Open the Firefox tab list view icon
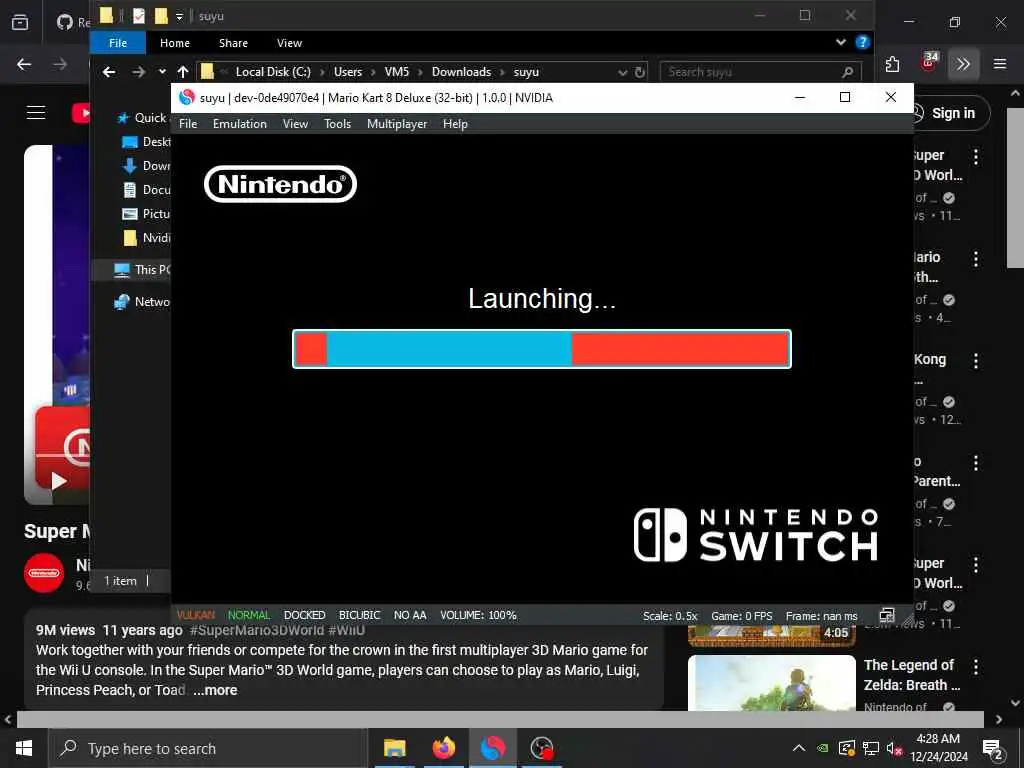 pyautogui.click(x=20, y=22)
